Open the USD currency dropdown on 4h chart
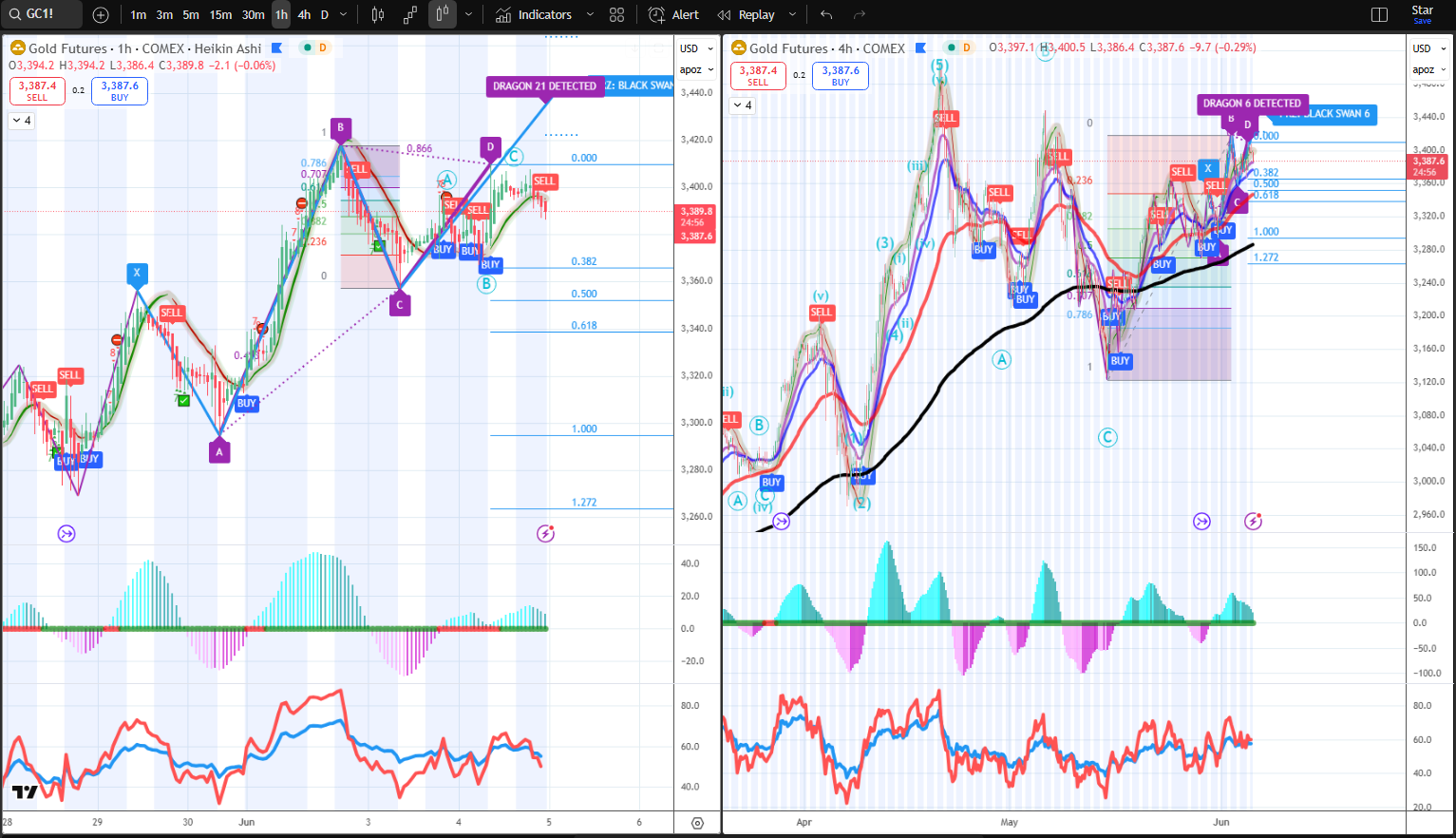 click(x=1429, y=48)
